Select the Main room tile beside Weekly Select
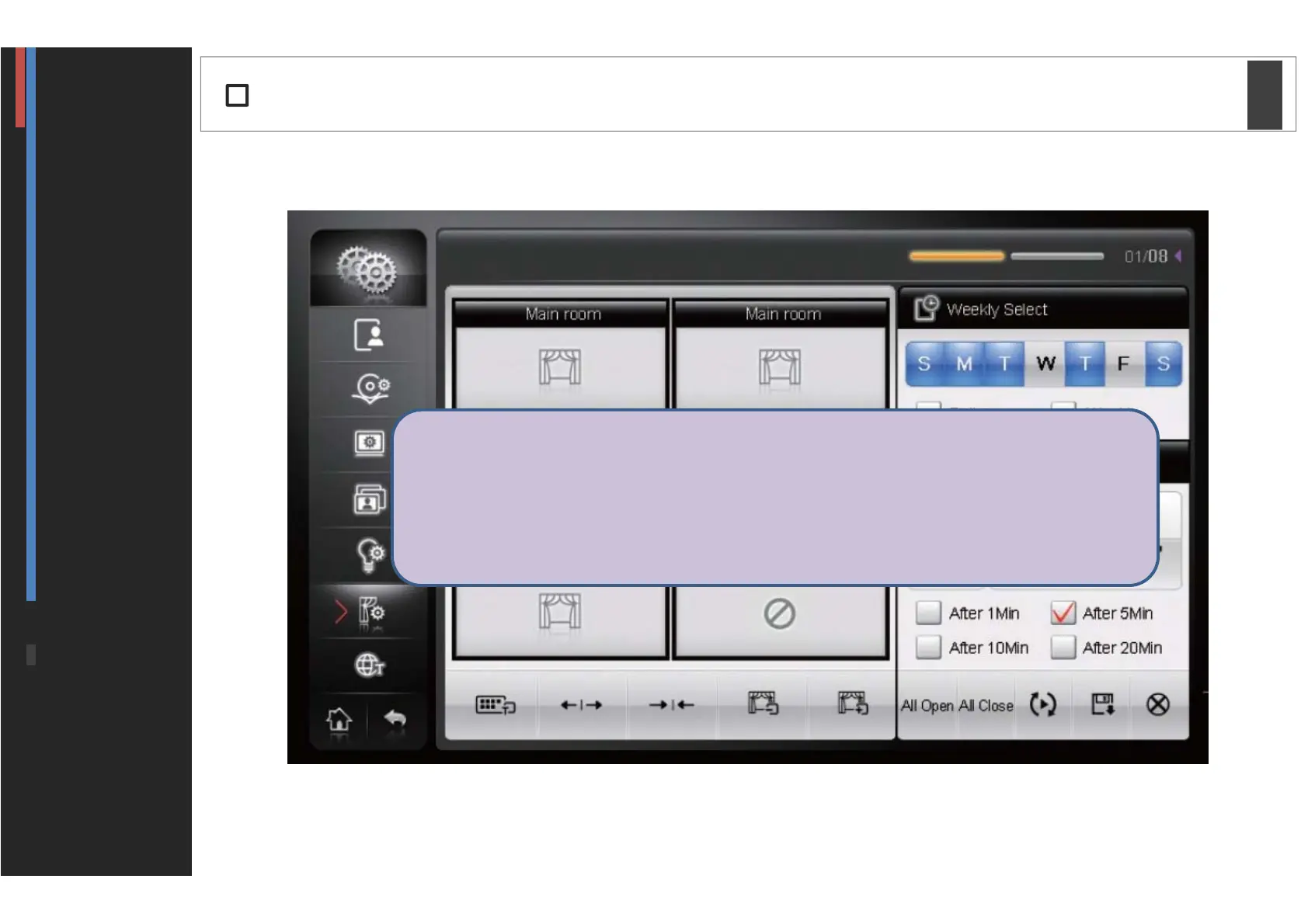 [x=780, y=354]
